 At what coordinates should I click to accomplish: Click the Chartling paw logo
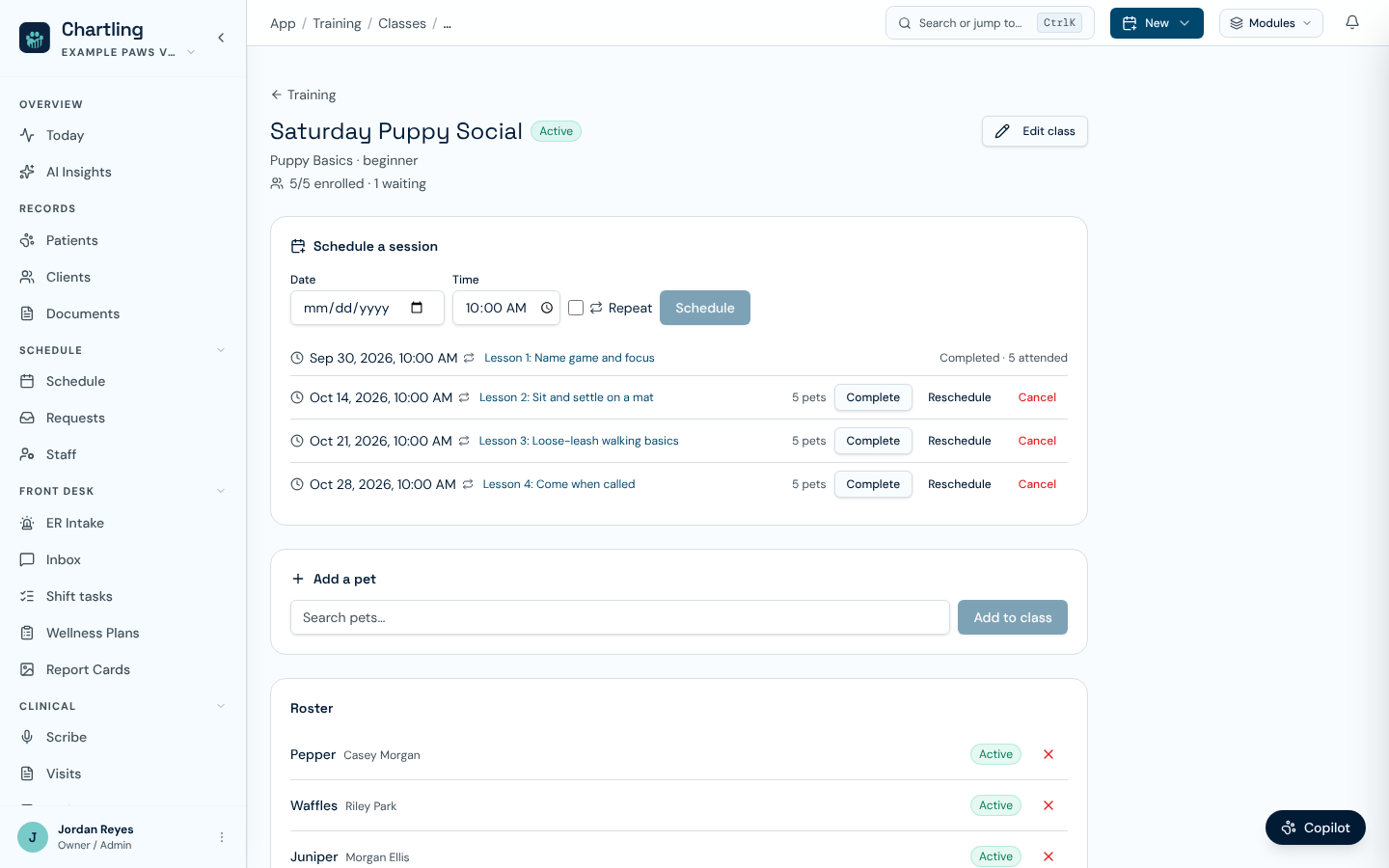tap(35, 39)
